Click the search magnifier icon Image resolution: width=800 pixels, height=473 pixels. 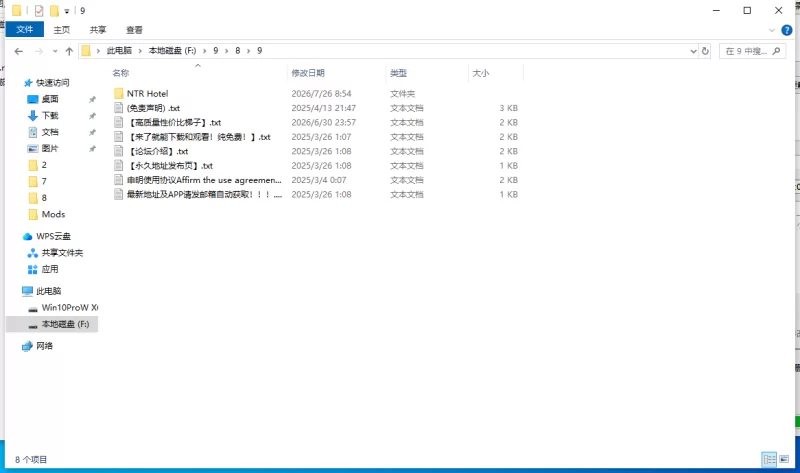(x=777, y=51)
